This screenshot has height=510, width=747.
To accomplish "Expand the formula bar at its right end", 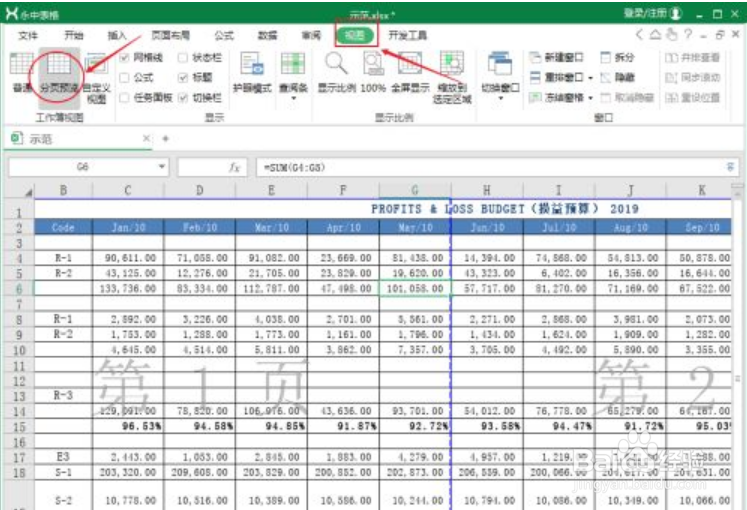I will (730, 167).
